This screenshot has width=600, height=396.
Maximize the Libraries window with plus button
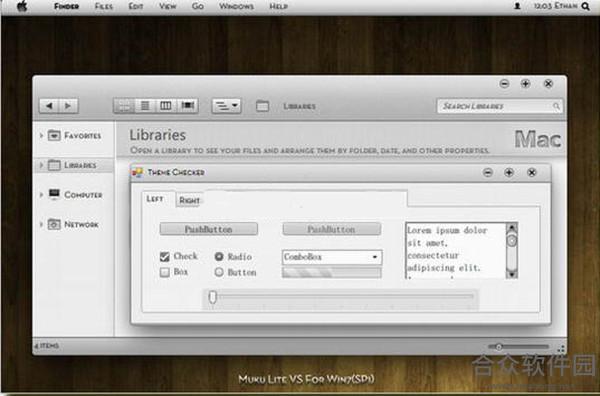coord(525,83)
